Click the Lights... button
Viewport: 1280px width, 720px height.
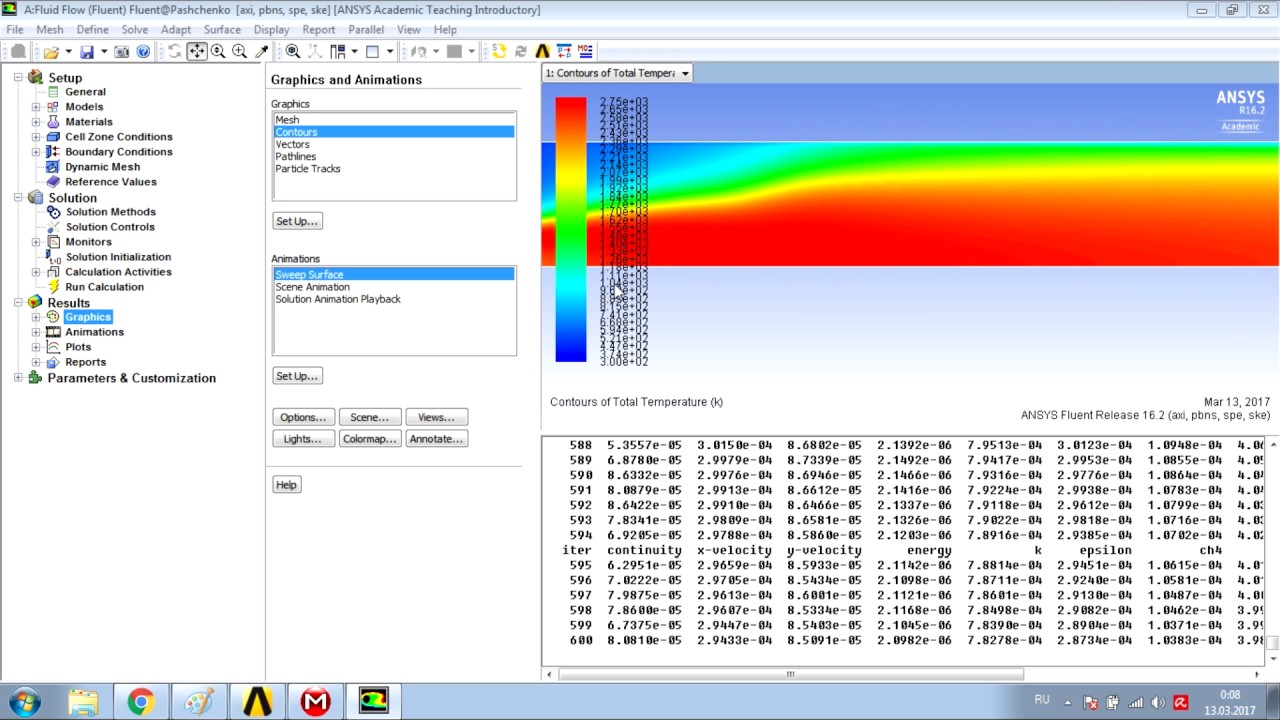[302, 439]
